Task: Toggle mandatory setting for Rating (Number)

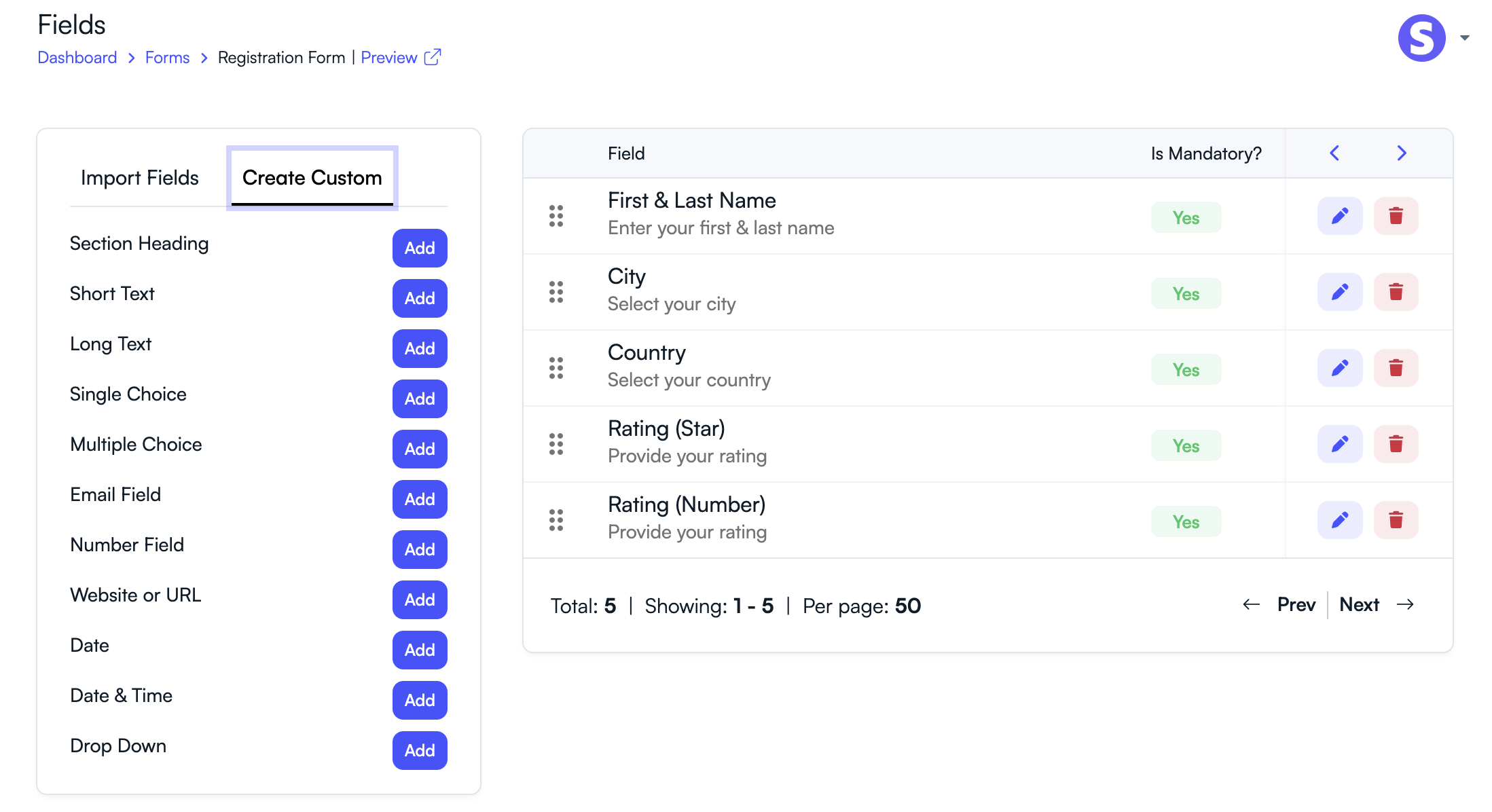Action: point(1186,521)
